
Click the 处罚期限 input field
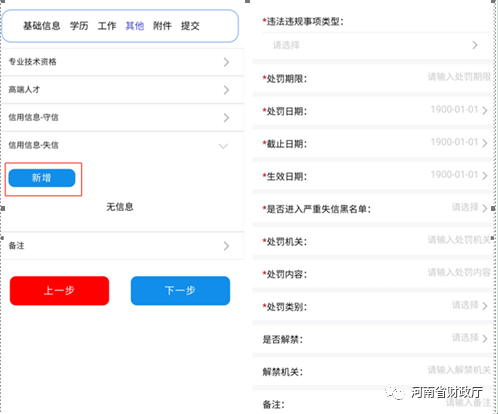coord(459,77)
